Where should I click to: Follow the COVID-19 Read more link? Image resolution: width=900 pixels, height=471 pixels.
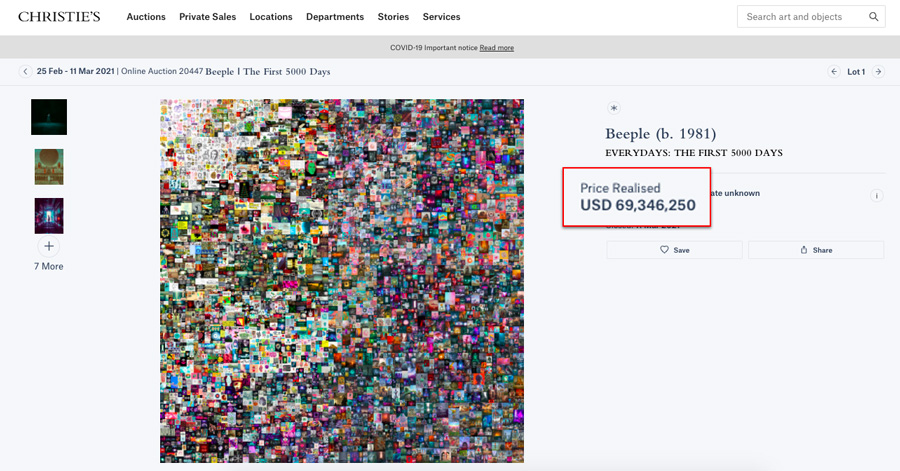[x=496, y=48]
